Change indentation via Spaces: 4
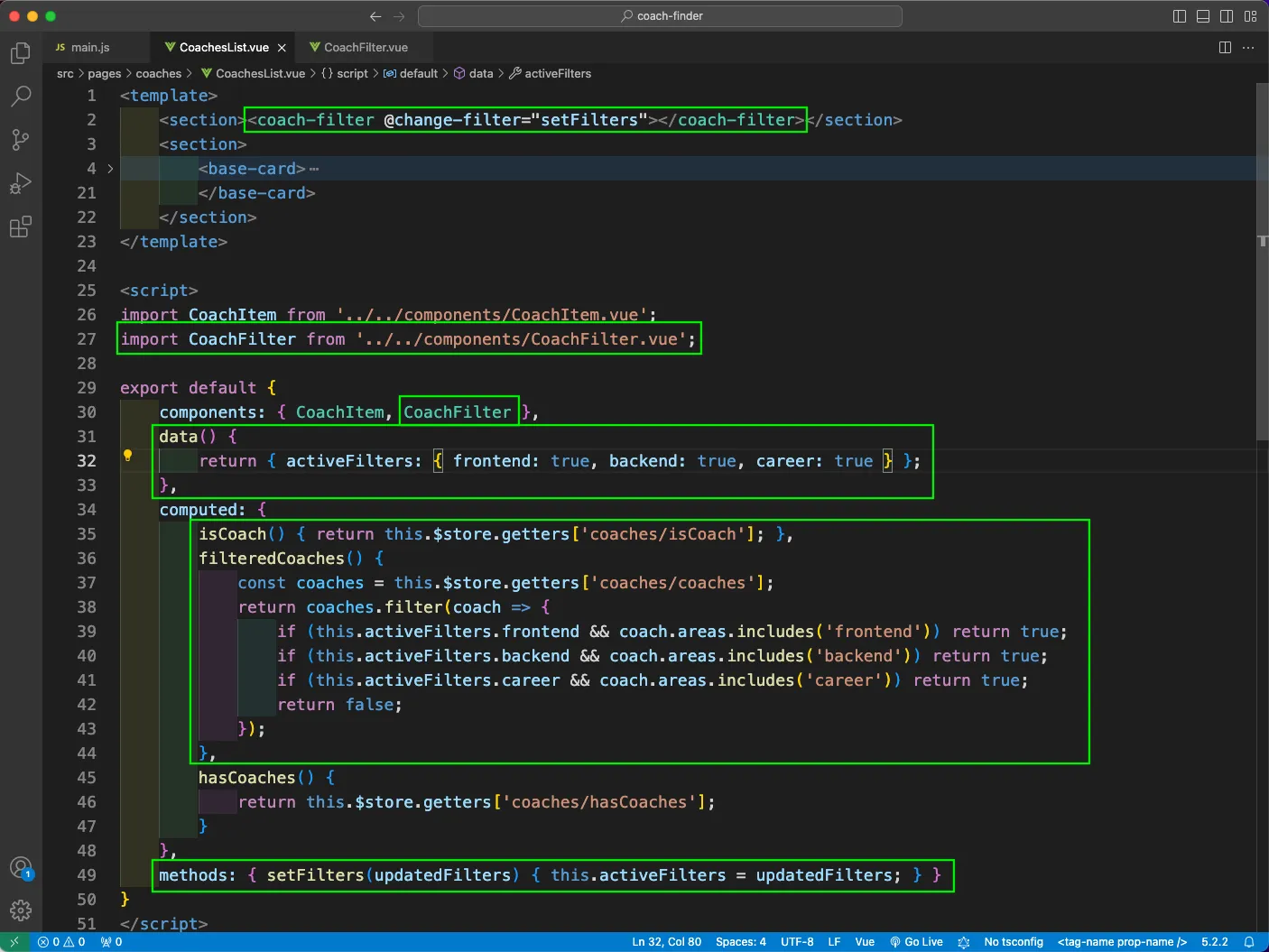 click(741, 942)
